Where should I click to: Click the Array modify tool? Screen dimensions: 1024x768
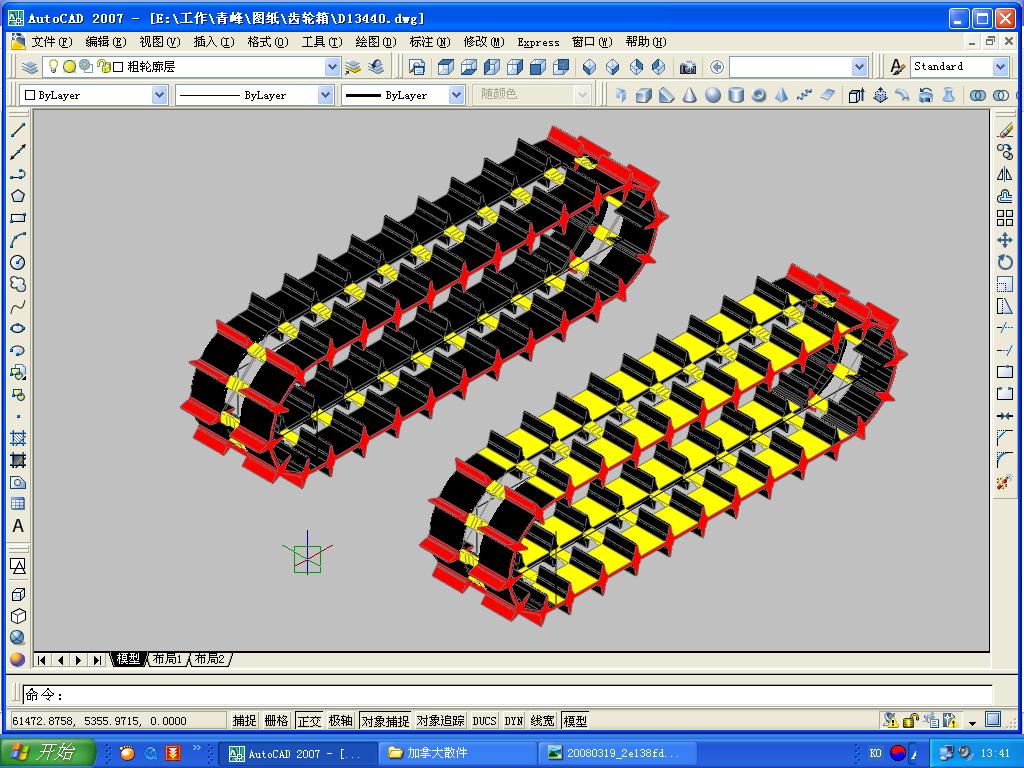(x=1005, y=218)
